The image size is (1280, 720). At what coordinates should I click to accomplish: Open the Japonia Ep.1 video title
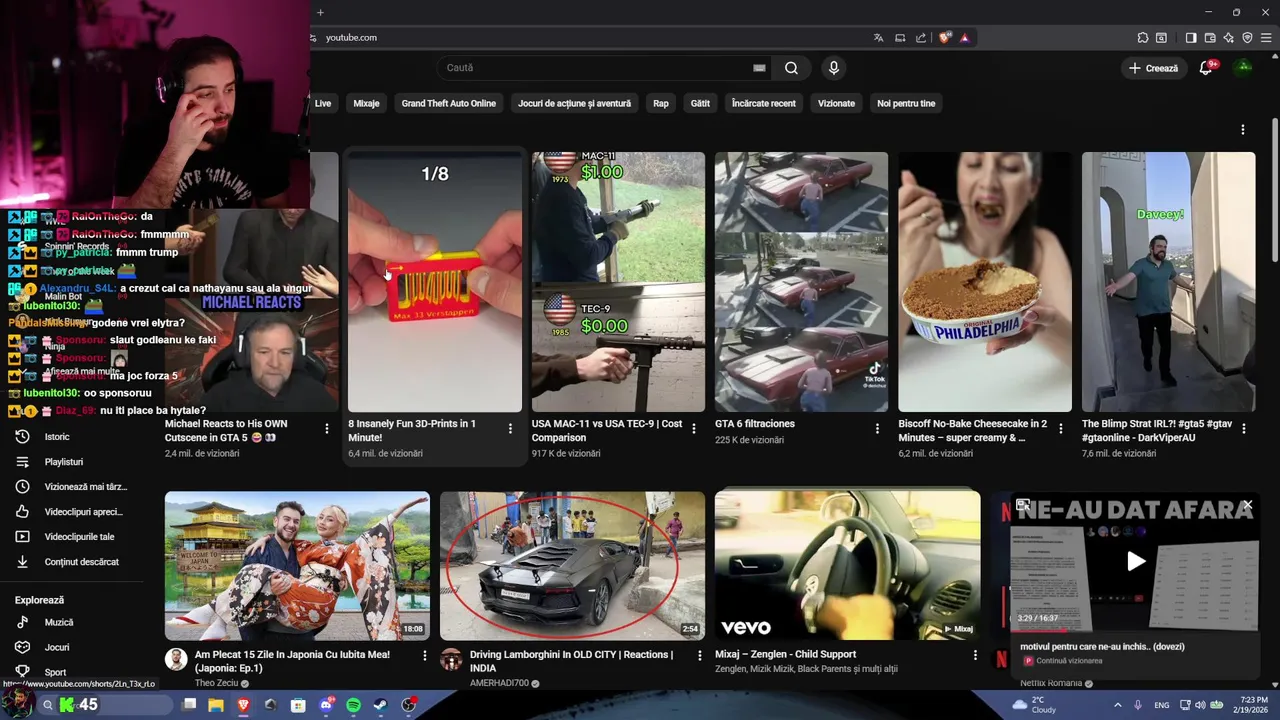tap(292, 661)
